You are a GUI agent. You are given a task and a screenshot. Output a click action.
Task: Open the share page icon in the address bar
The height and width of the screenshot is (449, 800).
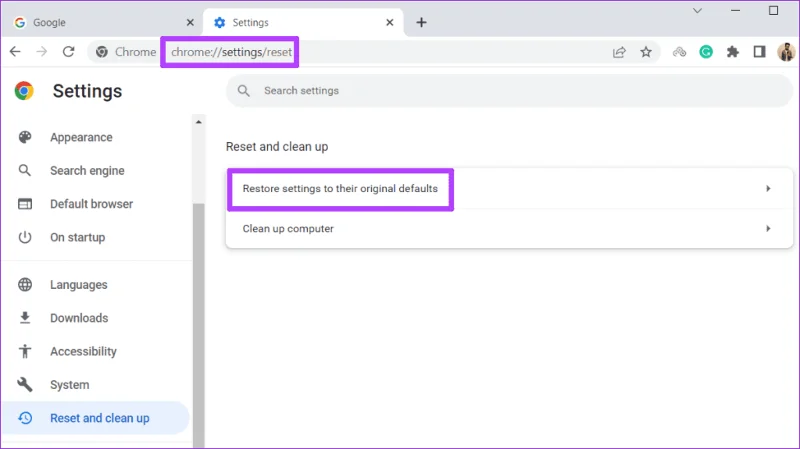pos(619,52)
